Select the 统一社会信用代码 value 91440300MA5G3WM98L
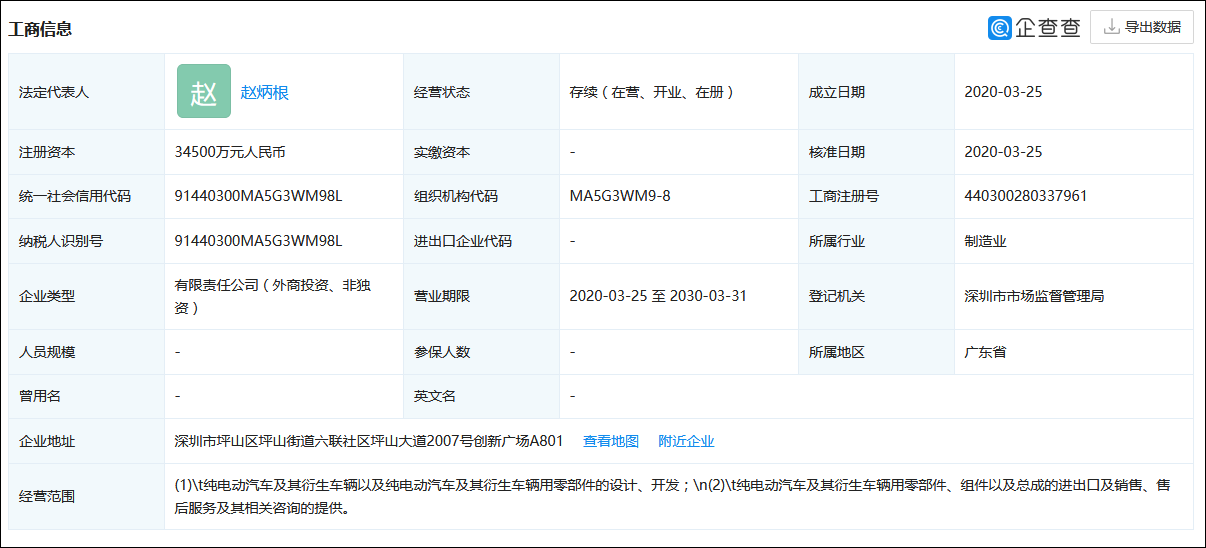The width and height of the screenshot is (1206, 548). click(x=258, y=196)
